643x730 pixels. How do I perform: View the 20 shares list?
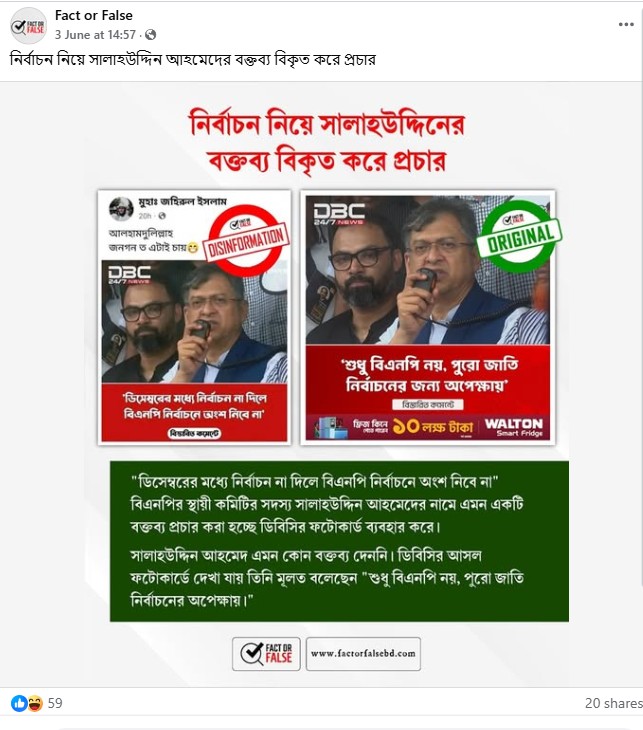(614, 703)
